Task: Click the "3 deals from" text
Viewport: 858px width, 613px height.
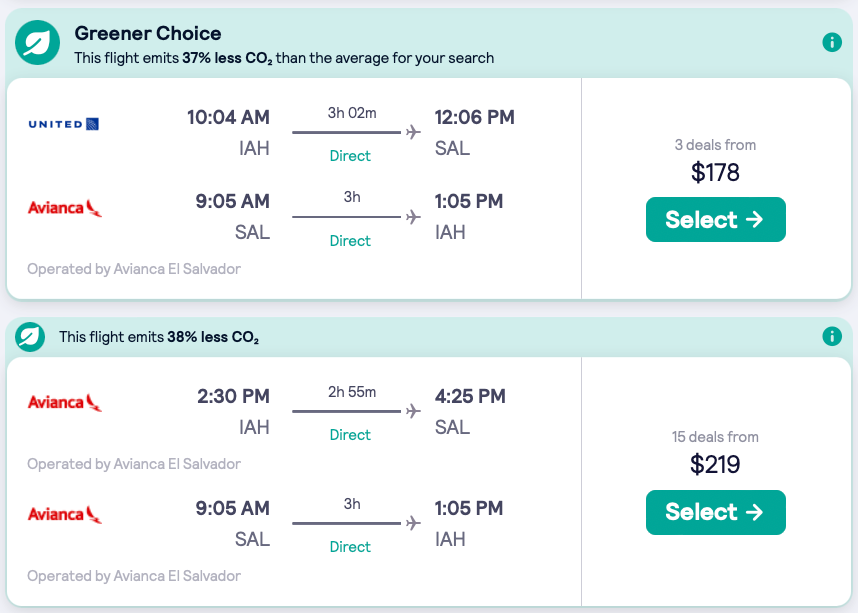Action: [715, 145]
